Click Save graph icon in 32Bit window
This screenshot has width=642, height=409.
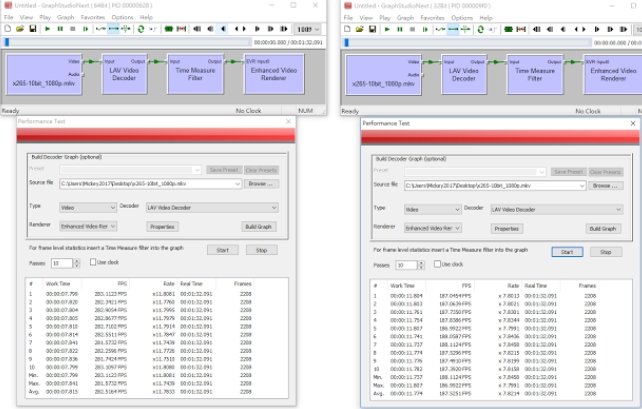(372, 29)
